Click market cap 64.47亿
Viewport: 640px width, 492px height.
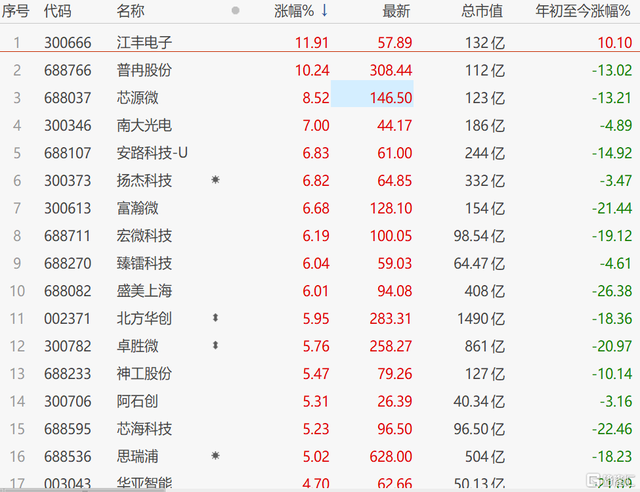click(x=480, y=263)
